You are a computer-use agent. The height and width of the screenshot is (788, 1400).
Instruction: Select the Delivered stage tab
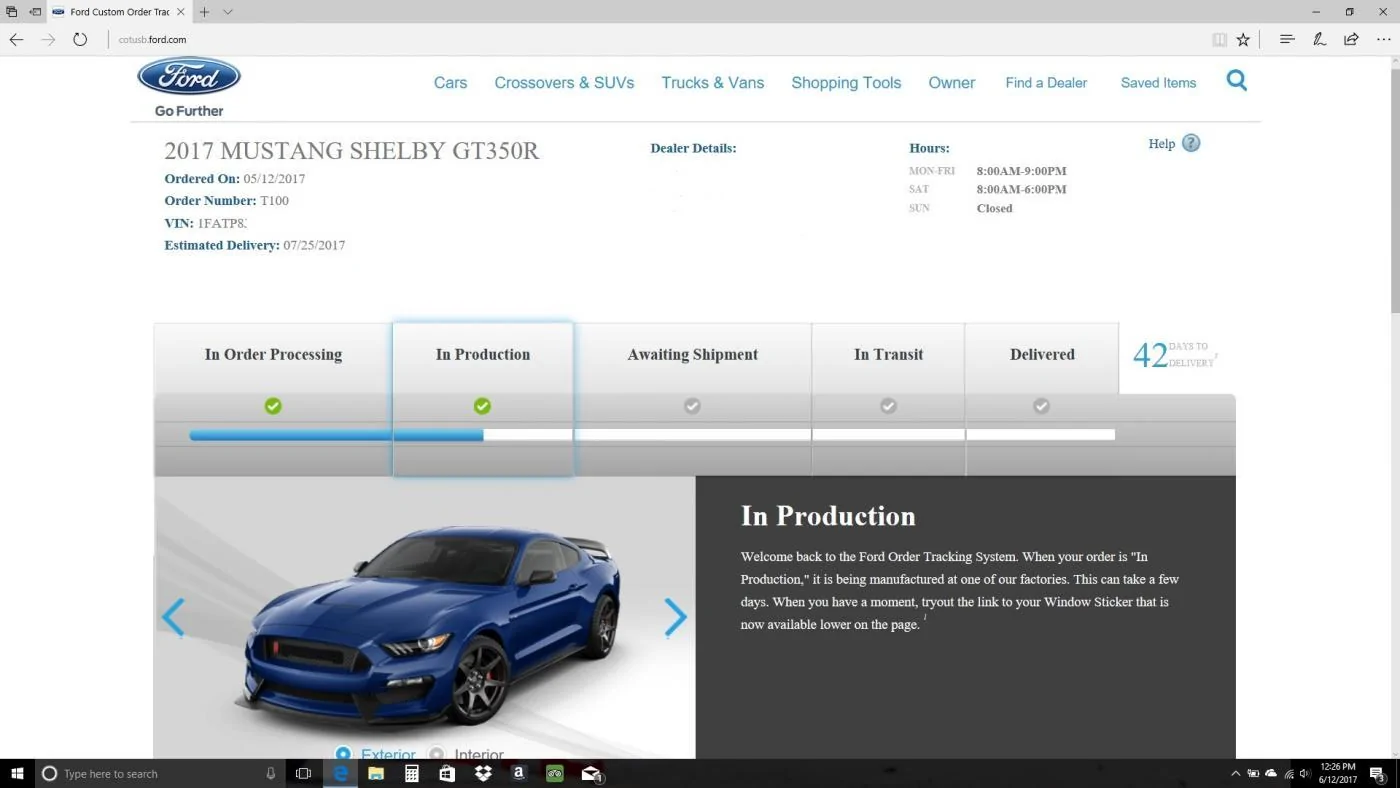(1042, 354)
